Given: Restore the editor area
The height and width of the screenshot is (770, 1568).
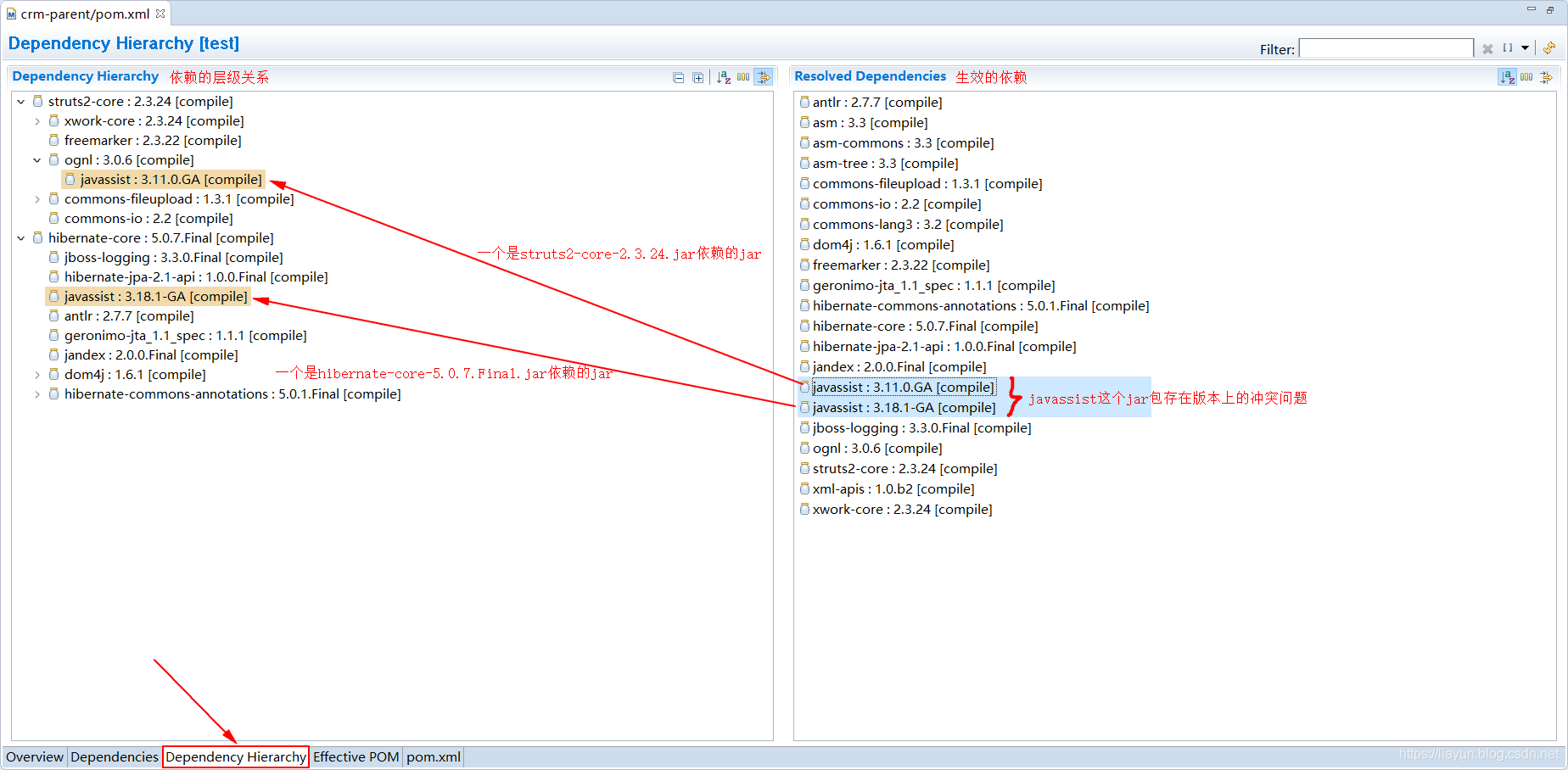Looking at the screenshot, I should [x=1550, y=9].
